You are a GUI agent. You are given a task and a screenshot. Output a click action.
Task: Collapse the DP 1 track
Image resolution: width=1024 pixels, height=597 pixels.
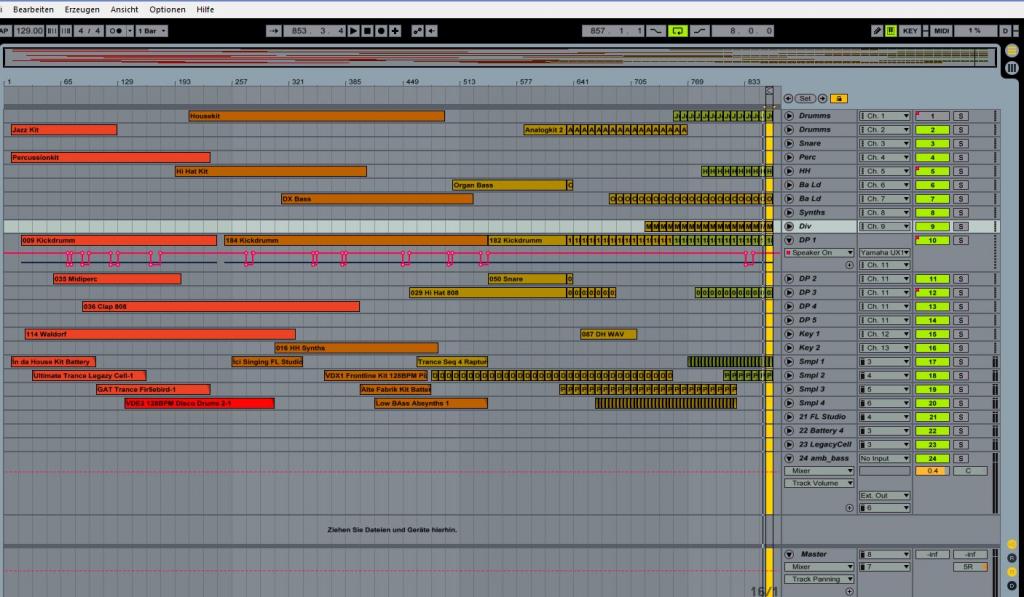coord(789,240)
